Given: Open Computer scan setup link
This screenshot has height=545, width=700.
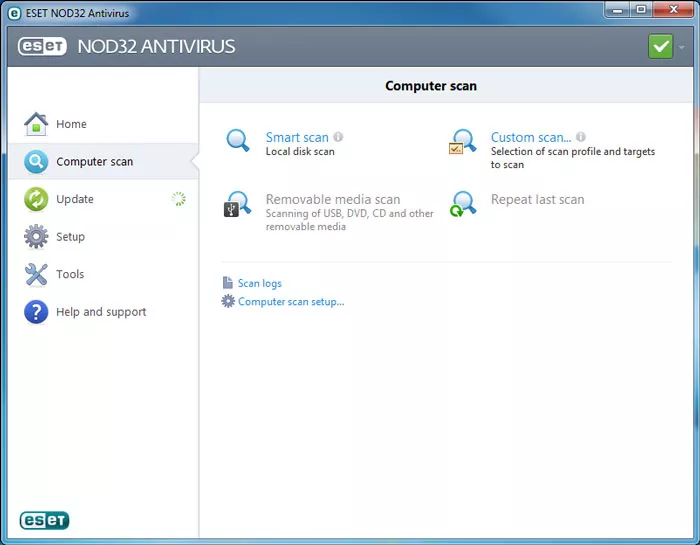Looking at the screenshot, I should [x=292, y=302].
